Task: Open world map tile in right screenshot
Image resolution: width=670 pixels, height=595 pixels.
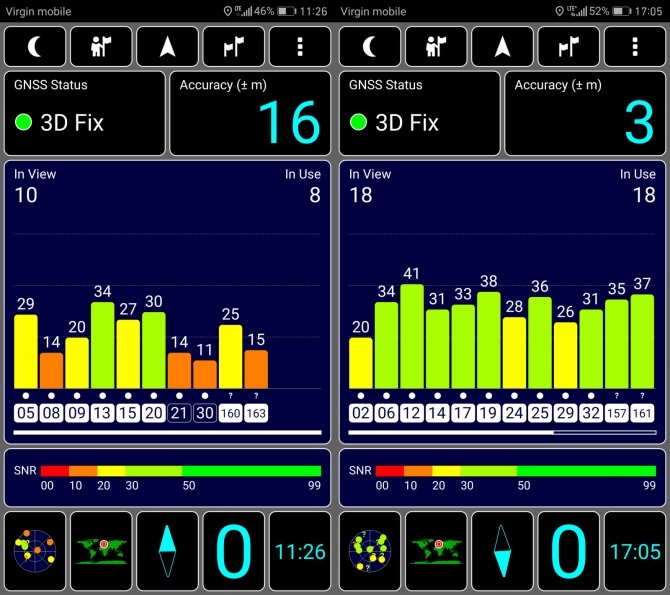Action: (436, 551)
